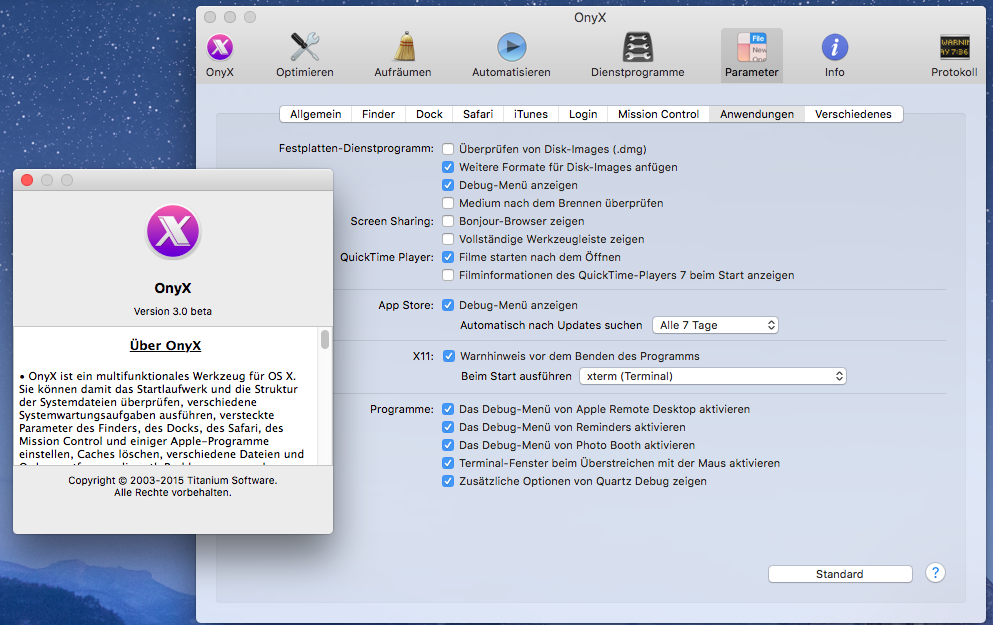Enable Überprüfen von Disk-Images (.dmg)
This screenshot has height=625, width=993.
coord(448,149)
